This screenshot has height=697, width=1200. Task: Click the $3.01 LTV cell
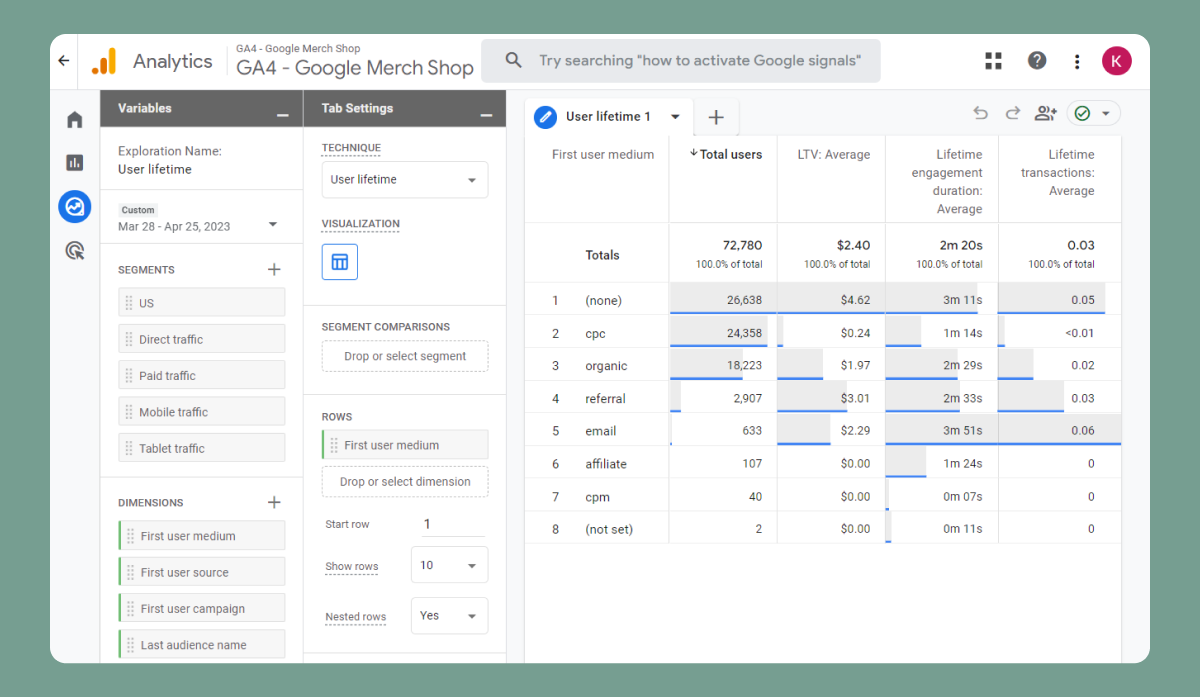pyautogui.click(x=831, y=398)
